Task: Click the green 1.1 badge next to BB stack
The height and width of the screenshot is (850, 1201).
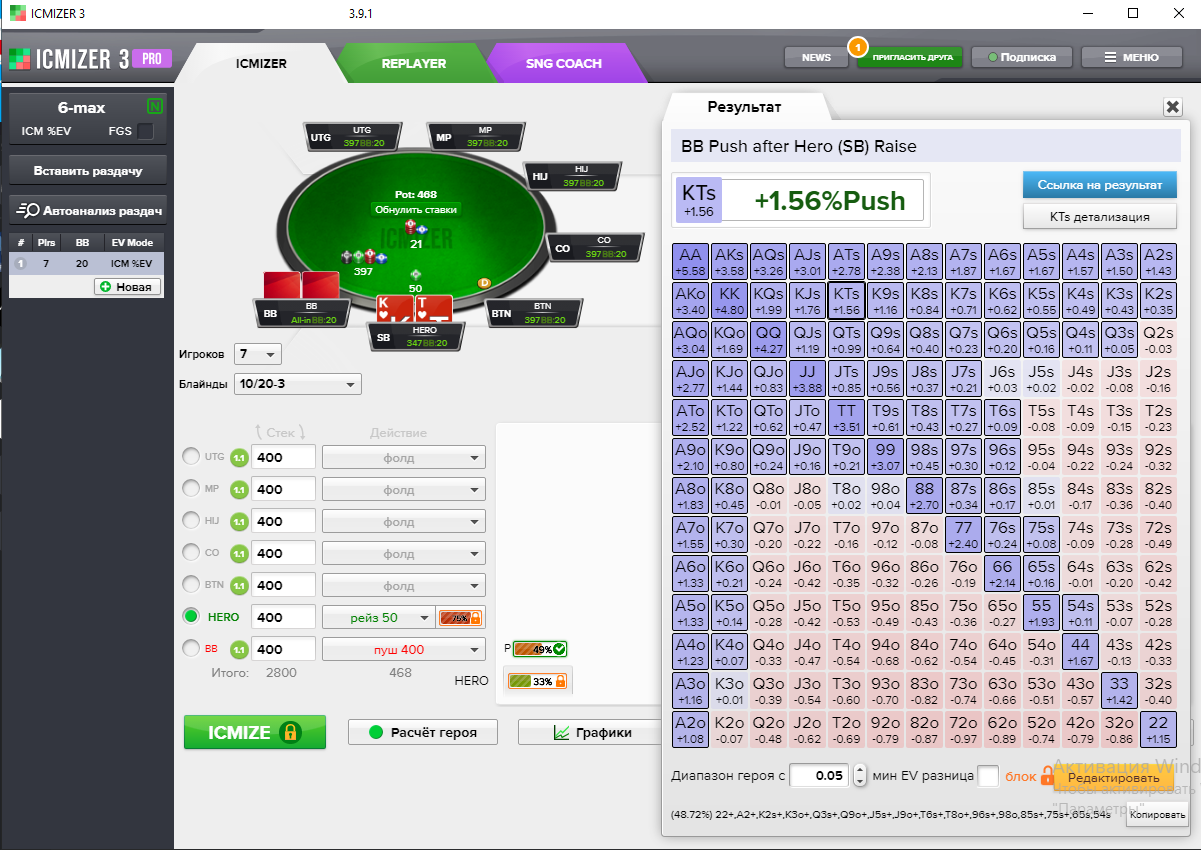Action: 239,650
